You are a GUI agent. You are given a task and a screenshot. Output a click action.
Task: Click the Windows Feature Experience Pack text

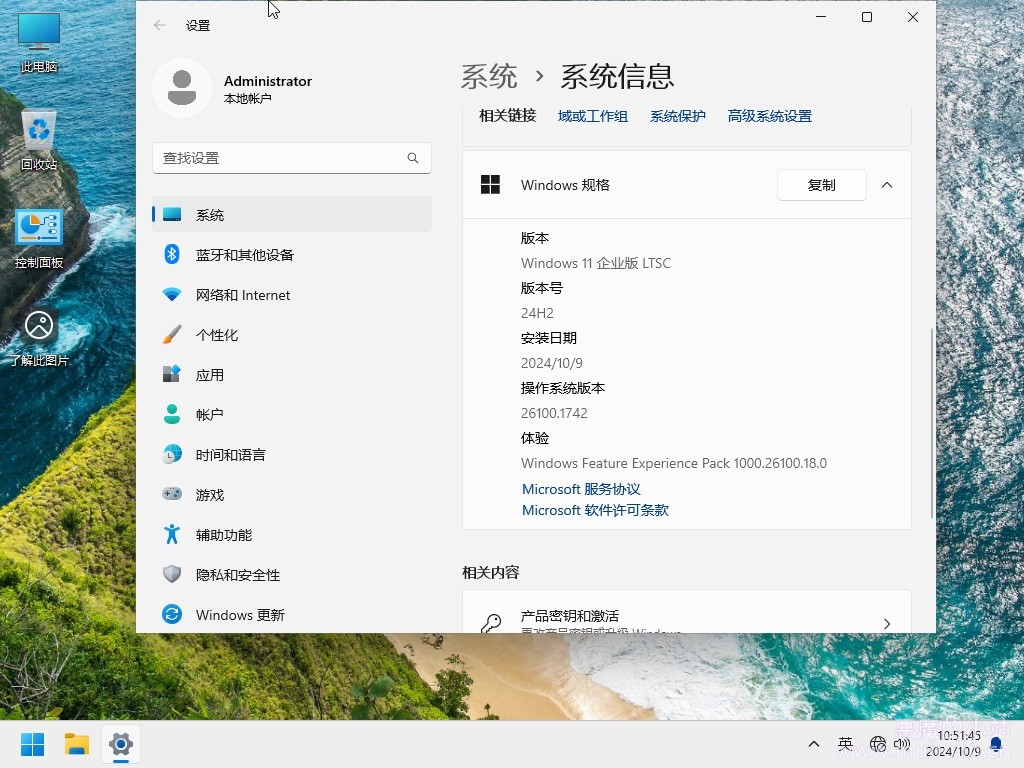674,463
